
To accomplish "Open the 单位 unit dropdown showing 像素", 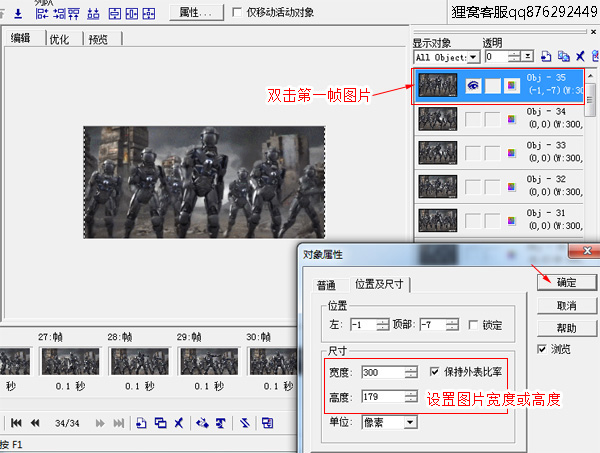I will pyautogui.click(x=410, y=422).
